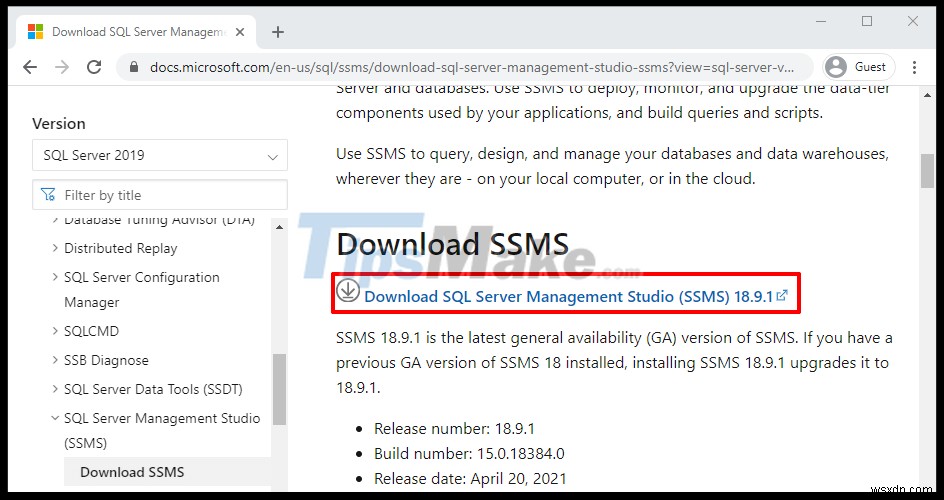
Task: View site info via lock icon
Action: tap(134, 67)
